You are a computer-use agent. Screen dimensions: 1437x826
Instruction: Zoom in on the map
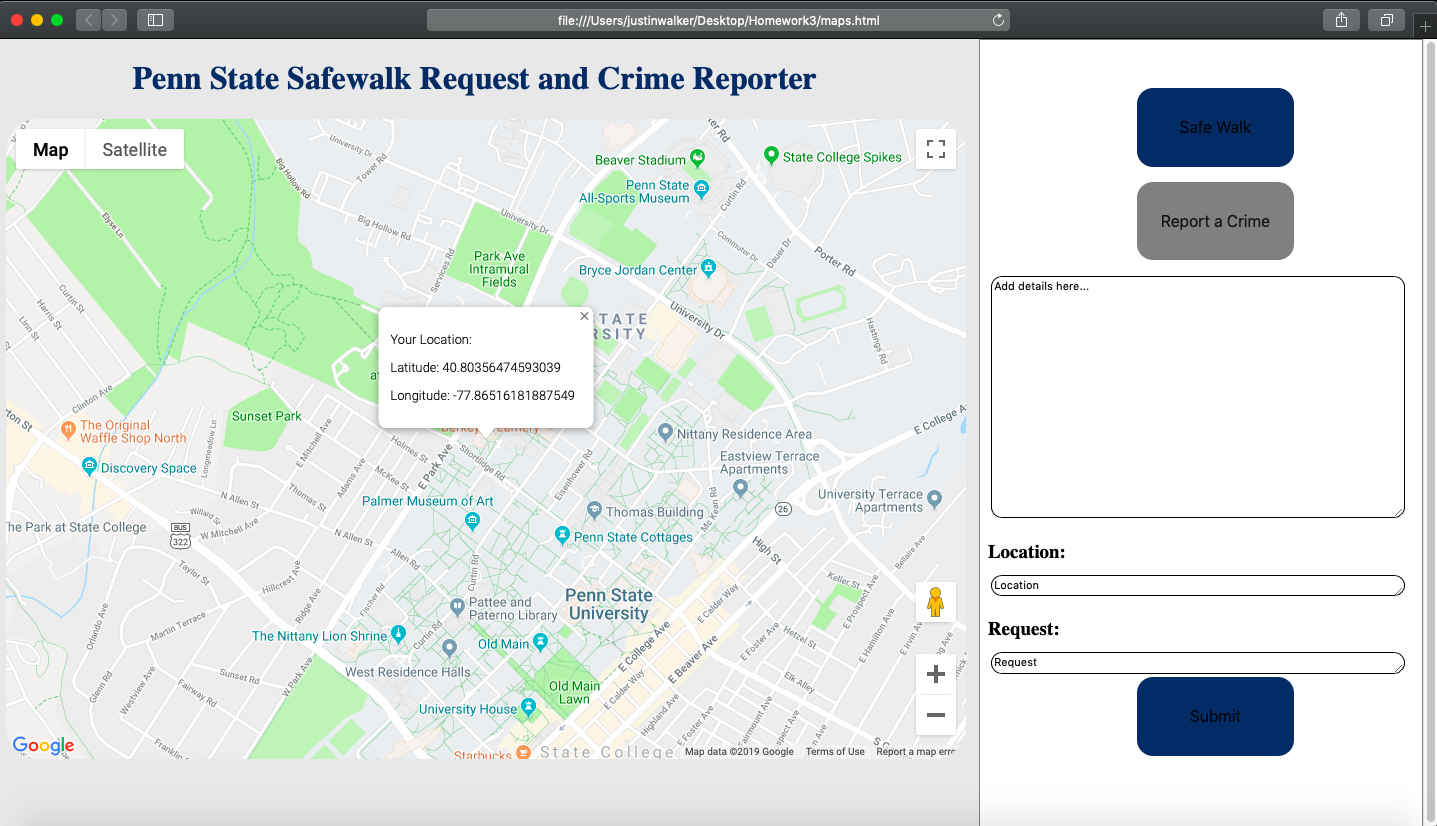(936, 674)
